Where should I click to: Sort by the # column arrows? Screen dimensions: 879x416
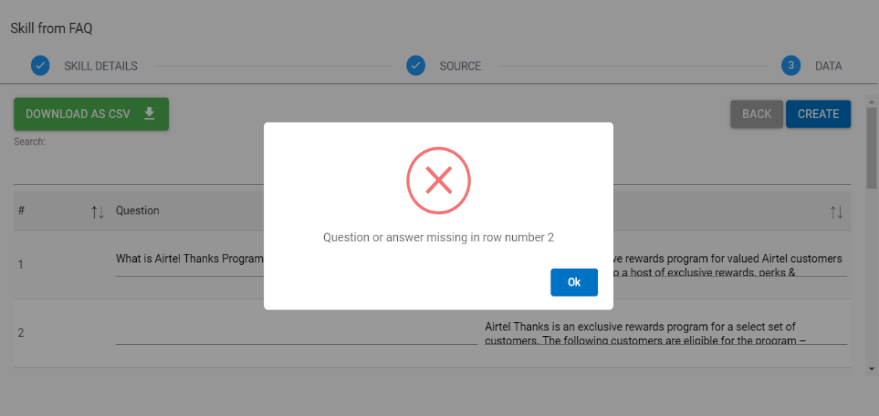pos(97,211)
